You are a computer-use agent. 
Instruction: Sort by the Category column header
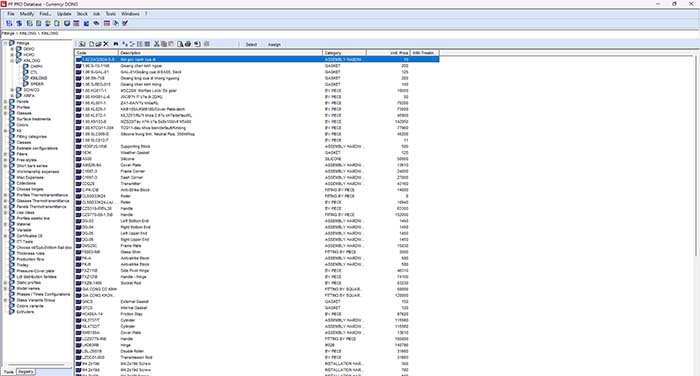click(344, 53)
